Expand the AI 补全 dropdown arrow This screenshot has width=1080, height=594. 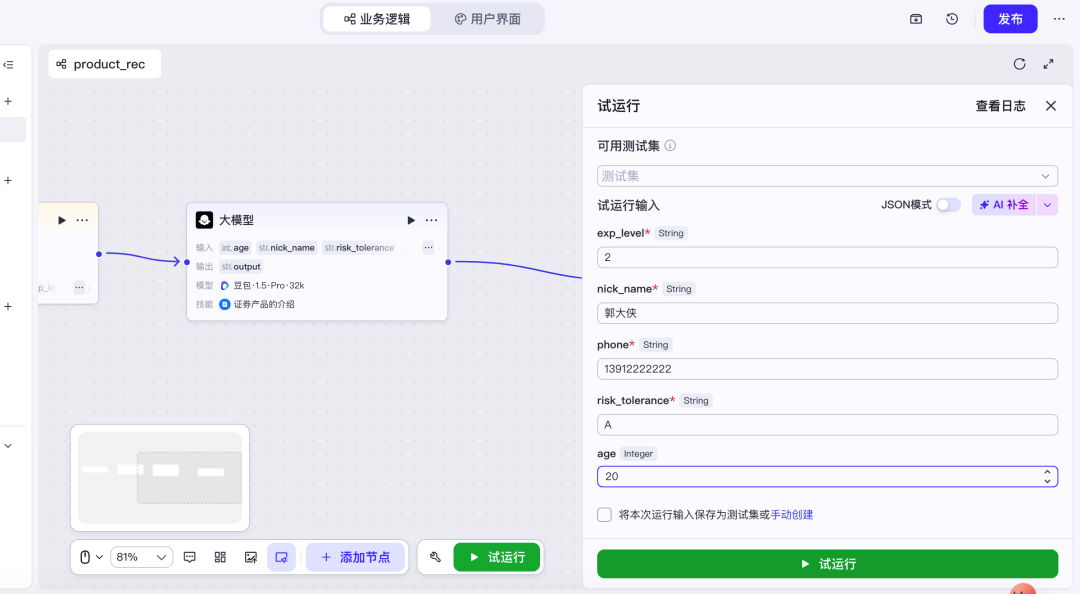pyautogui.click(x=1047, y=205)
